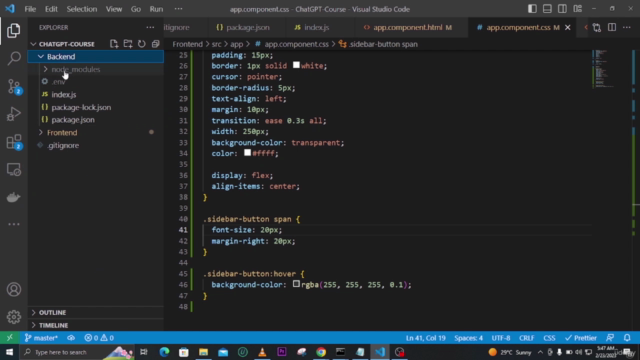Viewport: 640px width, 360px height.
Task: Open Explorer views and more actions
Action: point(150,27)
